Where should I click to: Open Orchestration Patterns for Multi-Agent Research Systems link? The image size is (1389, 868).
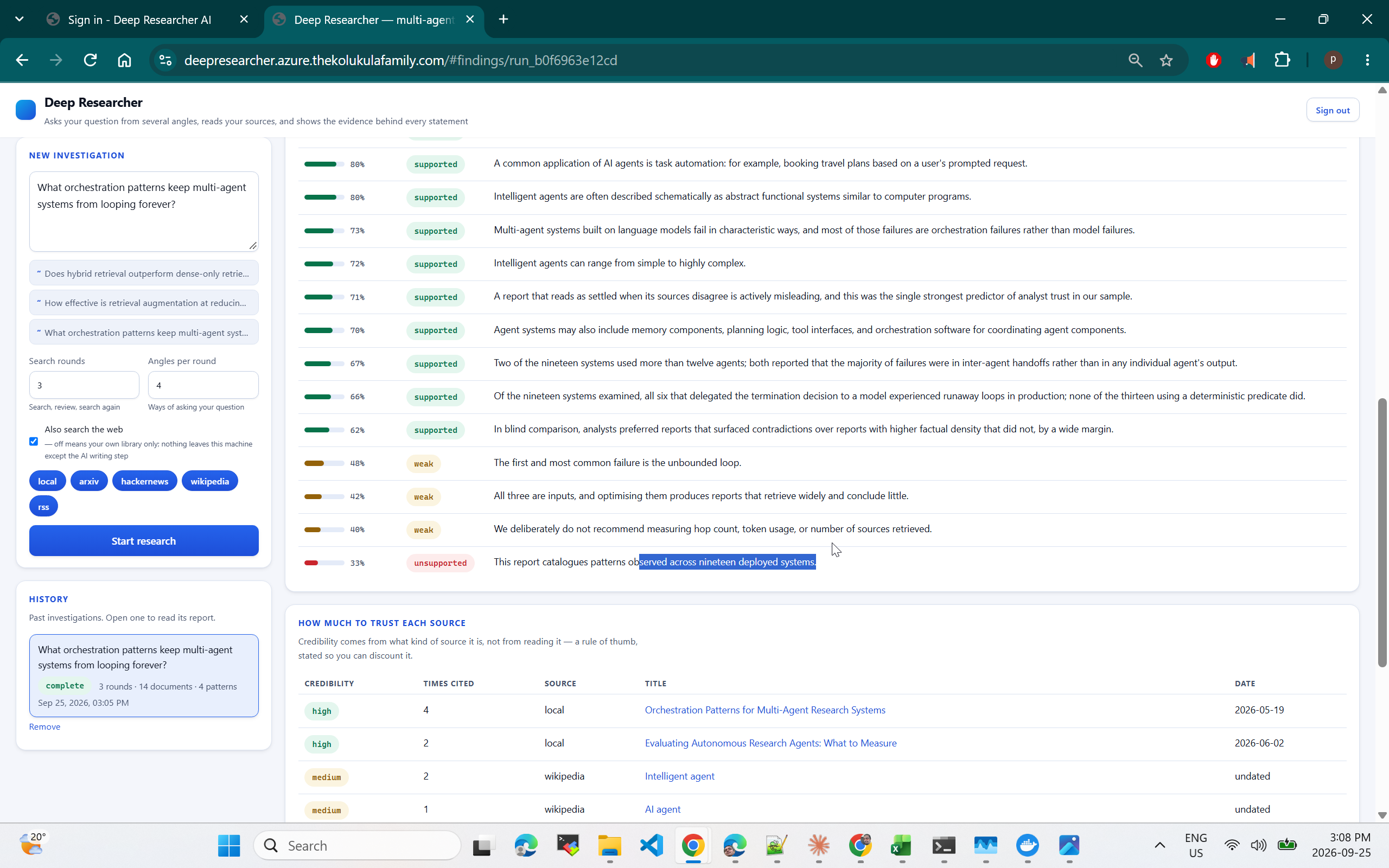click(764, 710)
